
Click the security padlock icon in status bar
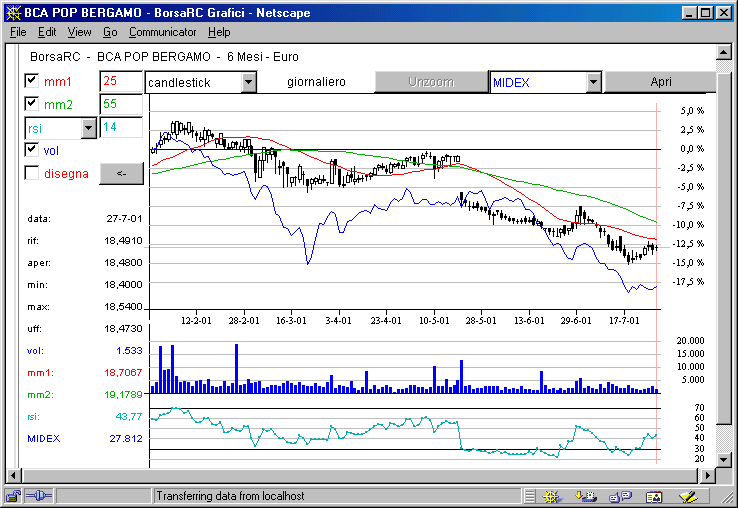pos(13,496)
